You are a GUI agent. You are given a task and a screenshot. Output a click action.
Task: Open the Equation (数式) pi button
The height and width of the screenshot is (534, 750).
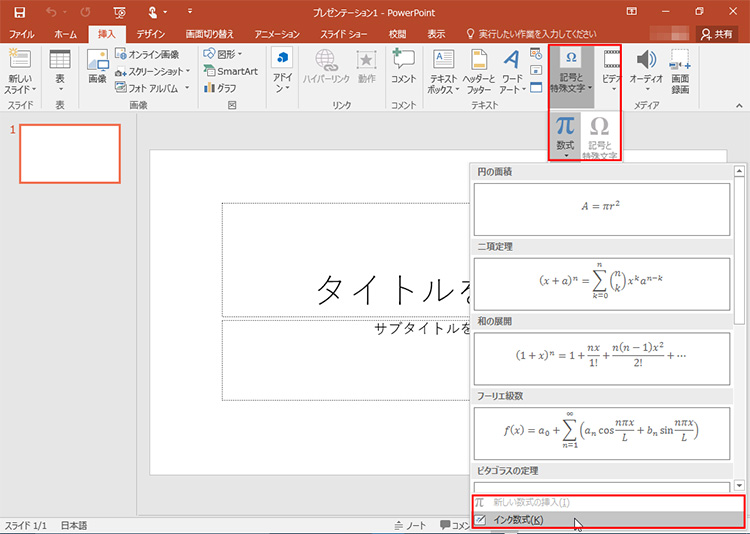coord(565,132)
